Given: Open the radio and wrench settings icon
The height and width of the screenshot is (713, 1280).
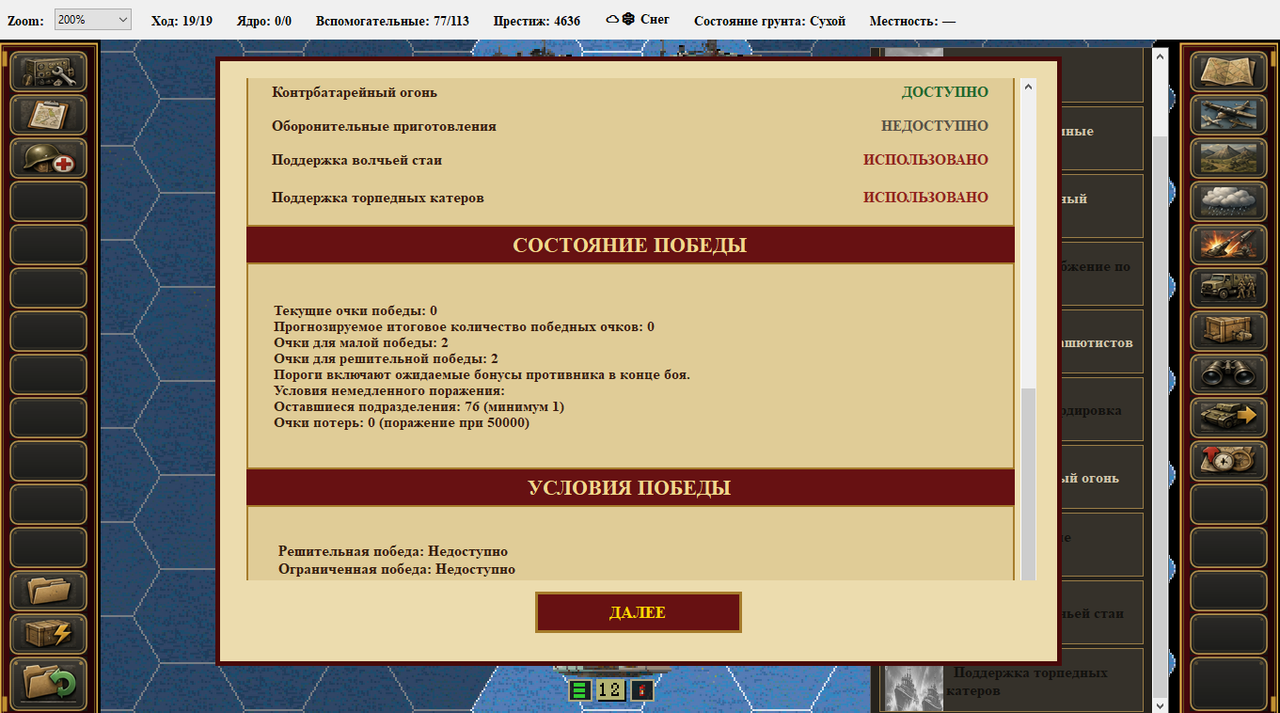Looking at the screenshot, I should click(x=48, y=72).
